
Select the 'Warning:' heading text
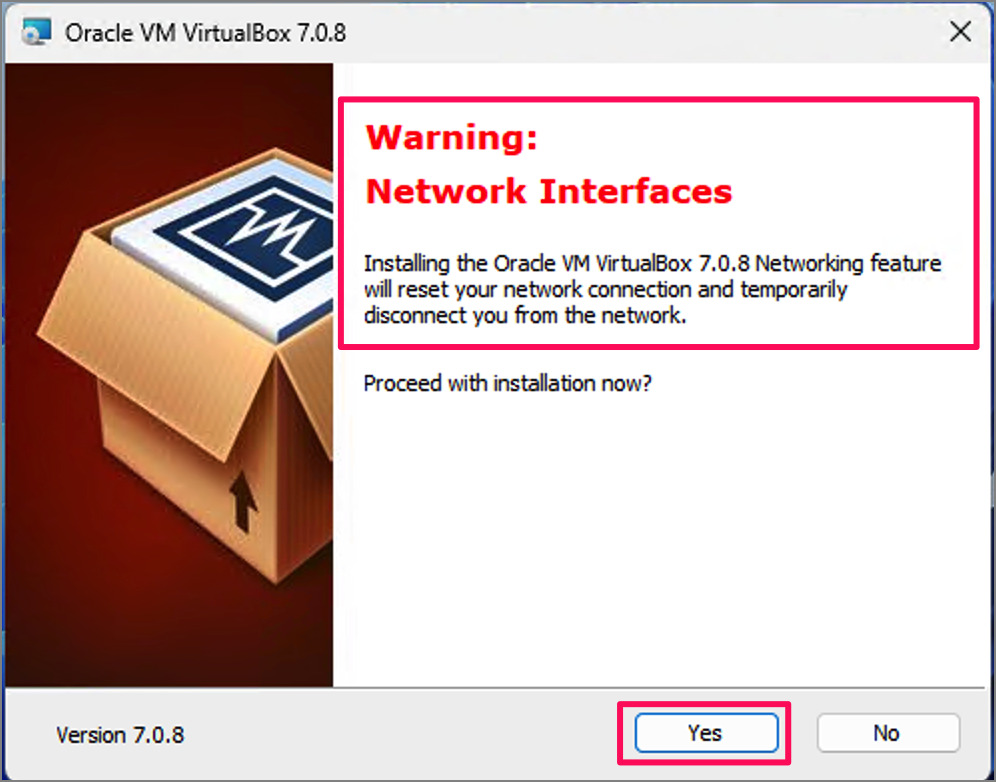pos(450,137)
